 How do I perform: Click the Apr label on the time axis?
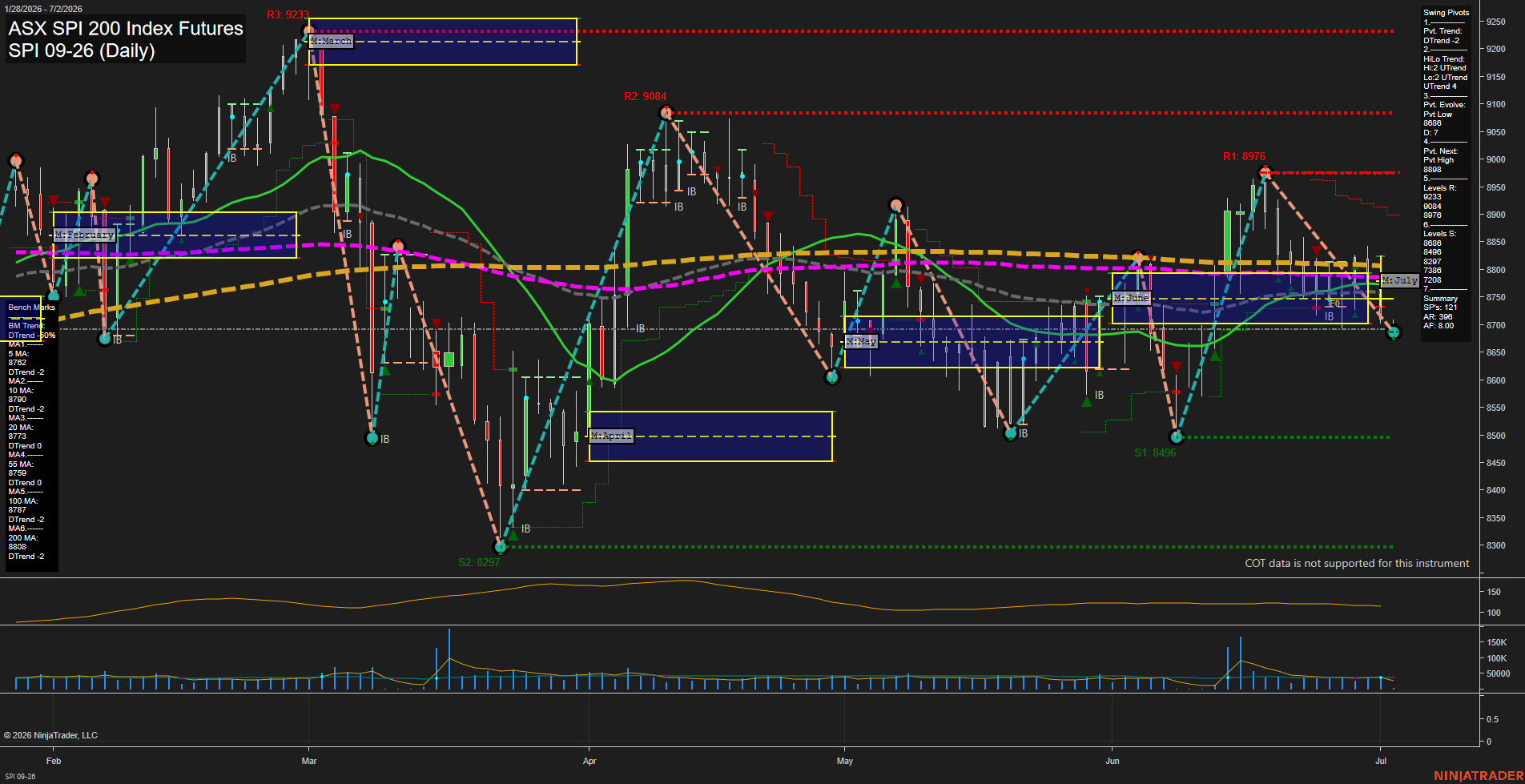[589, 761]
